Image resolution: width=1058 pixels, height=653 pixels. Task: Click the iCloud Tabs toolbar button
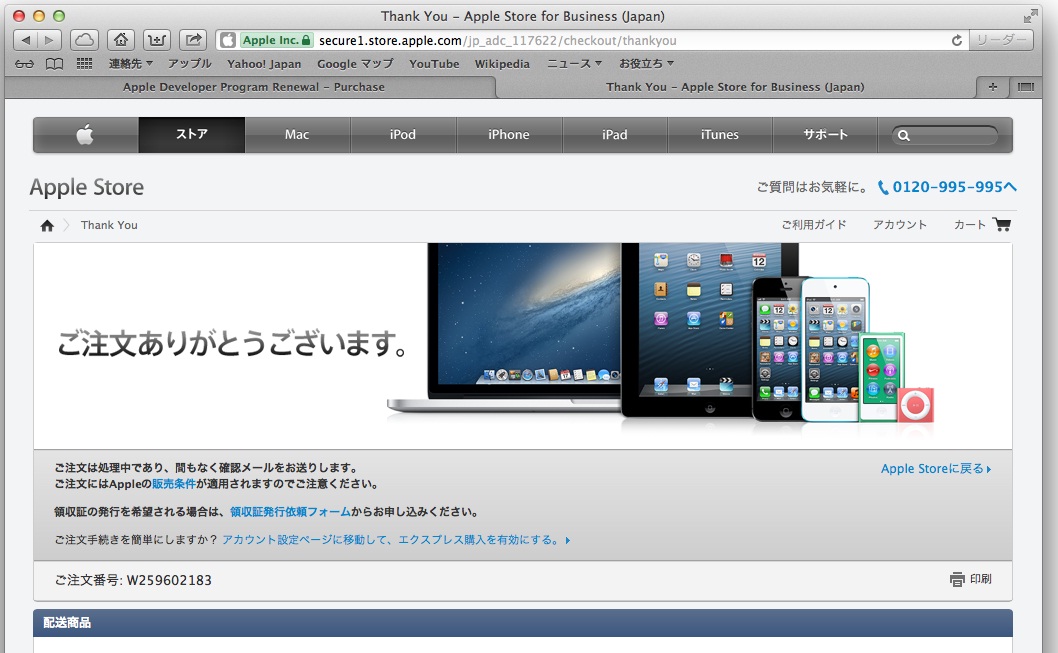pos(85,40)
